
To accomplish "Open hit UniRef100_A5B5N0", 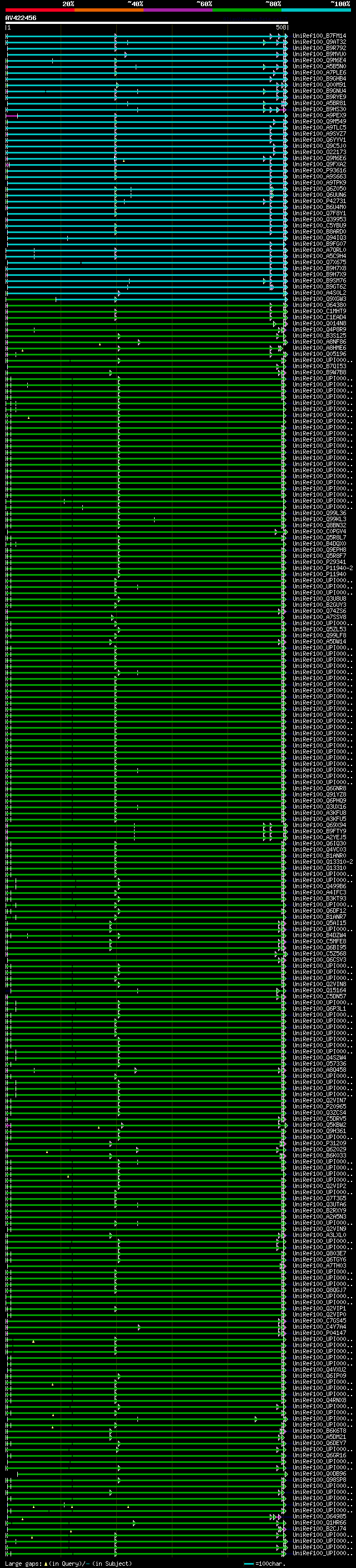I will [x=319, y=66].
